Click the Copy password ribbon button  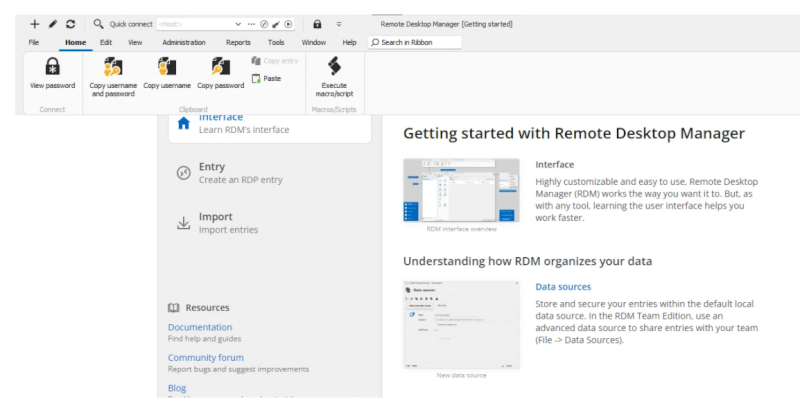coord(220,73)
